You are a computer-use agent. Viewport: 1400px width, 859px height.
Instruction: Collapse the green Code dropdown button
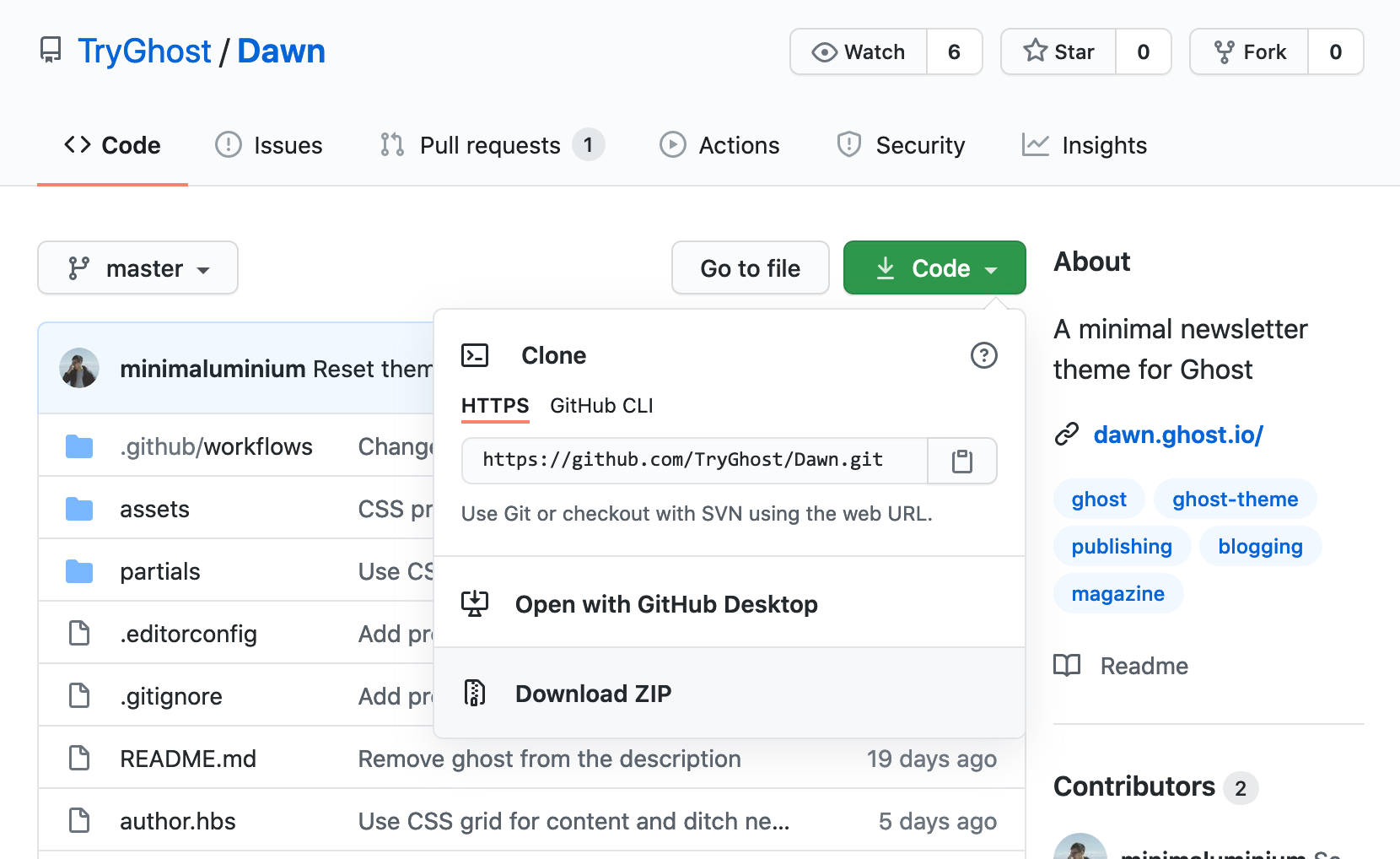pos(934,268)
